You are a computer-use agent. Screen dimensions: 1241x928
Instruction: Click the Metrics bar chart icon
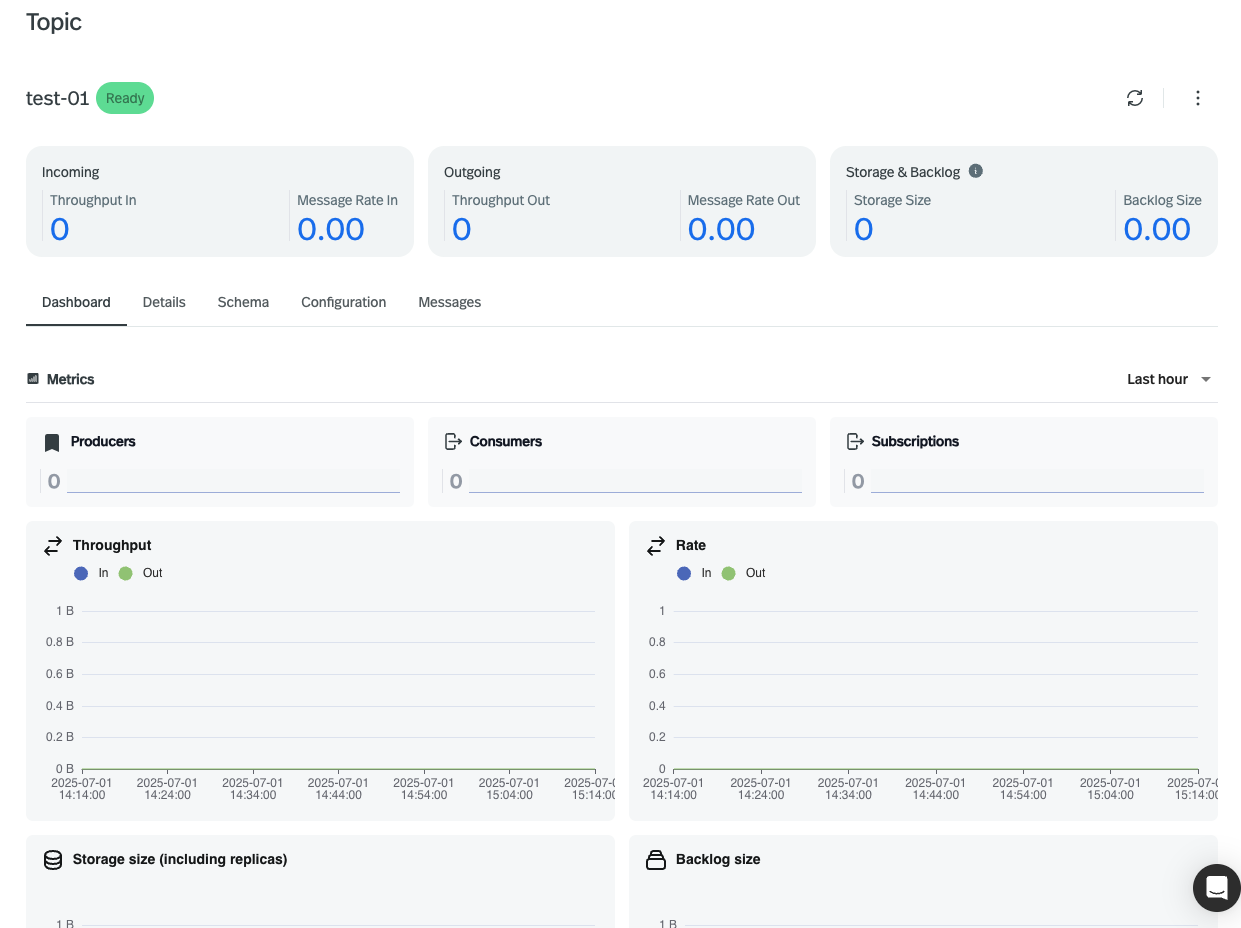(x=33, y=378)
